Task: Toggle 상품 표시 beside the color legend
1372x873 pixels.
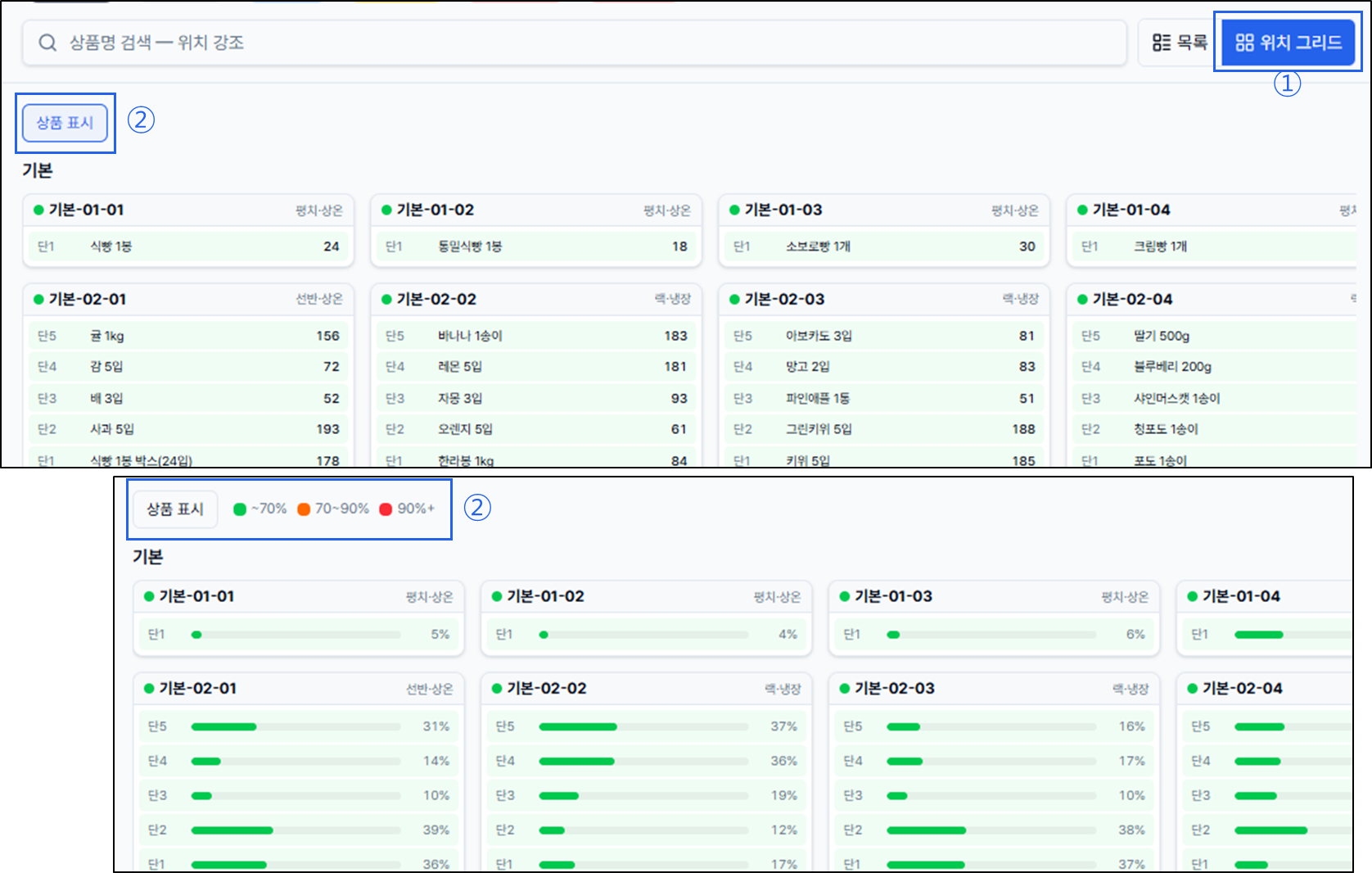Action: point(175,509)
